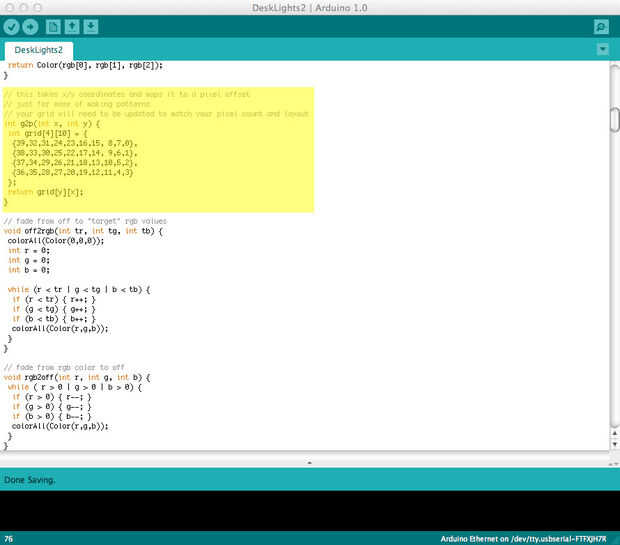
Task: Click the 'int g2p(int x, int y) {' line
Action: [52, 124]
